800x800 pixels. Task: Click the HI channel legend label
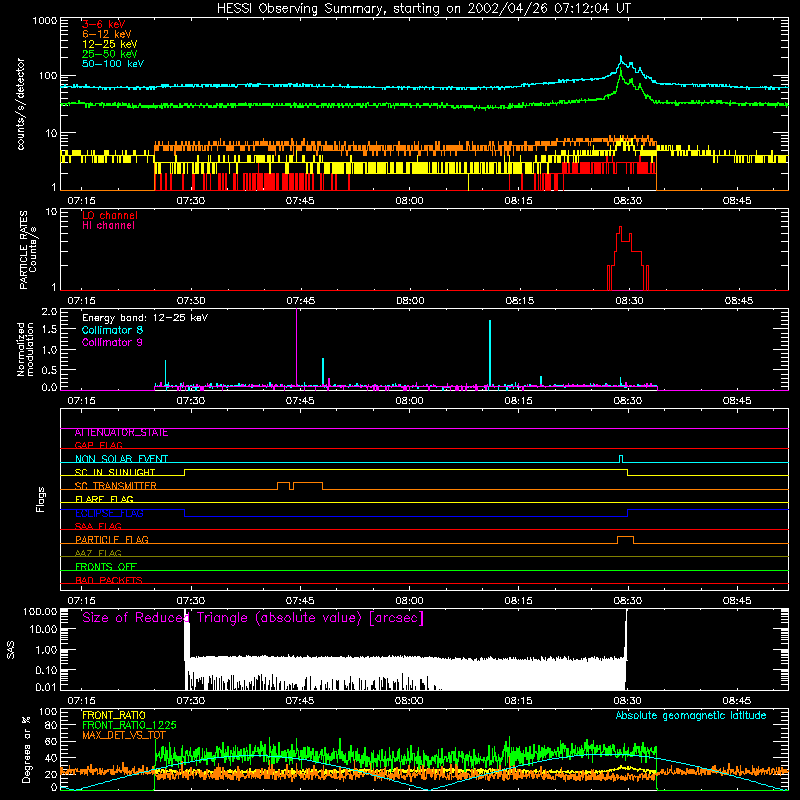[108, 226]
